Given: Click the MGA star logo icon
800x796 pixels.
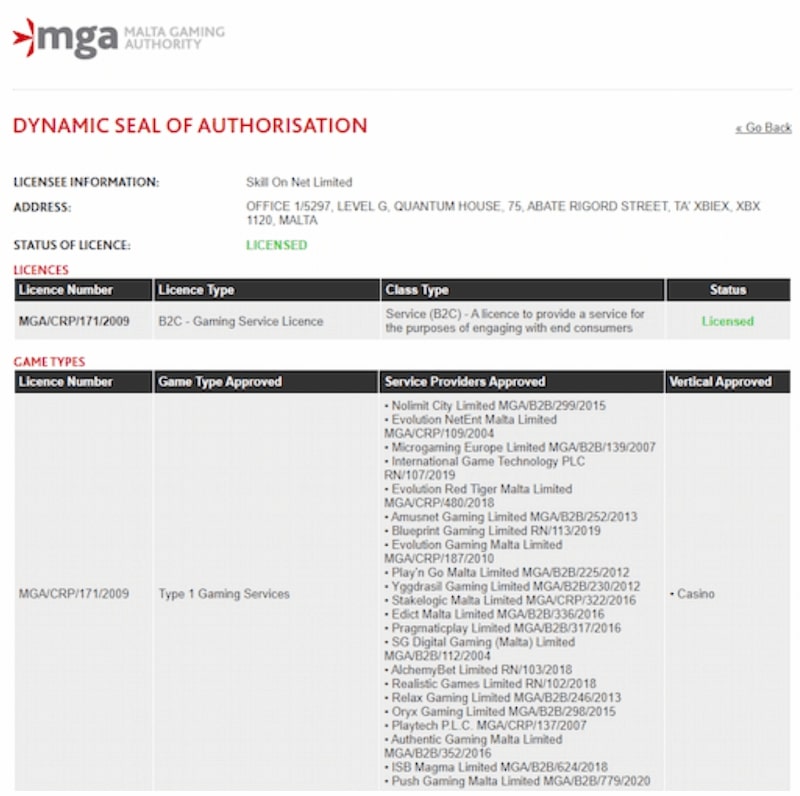Looking at the screenshot, I should pos(24,37).
